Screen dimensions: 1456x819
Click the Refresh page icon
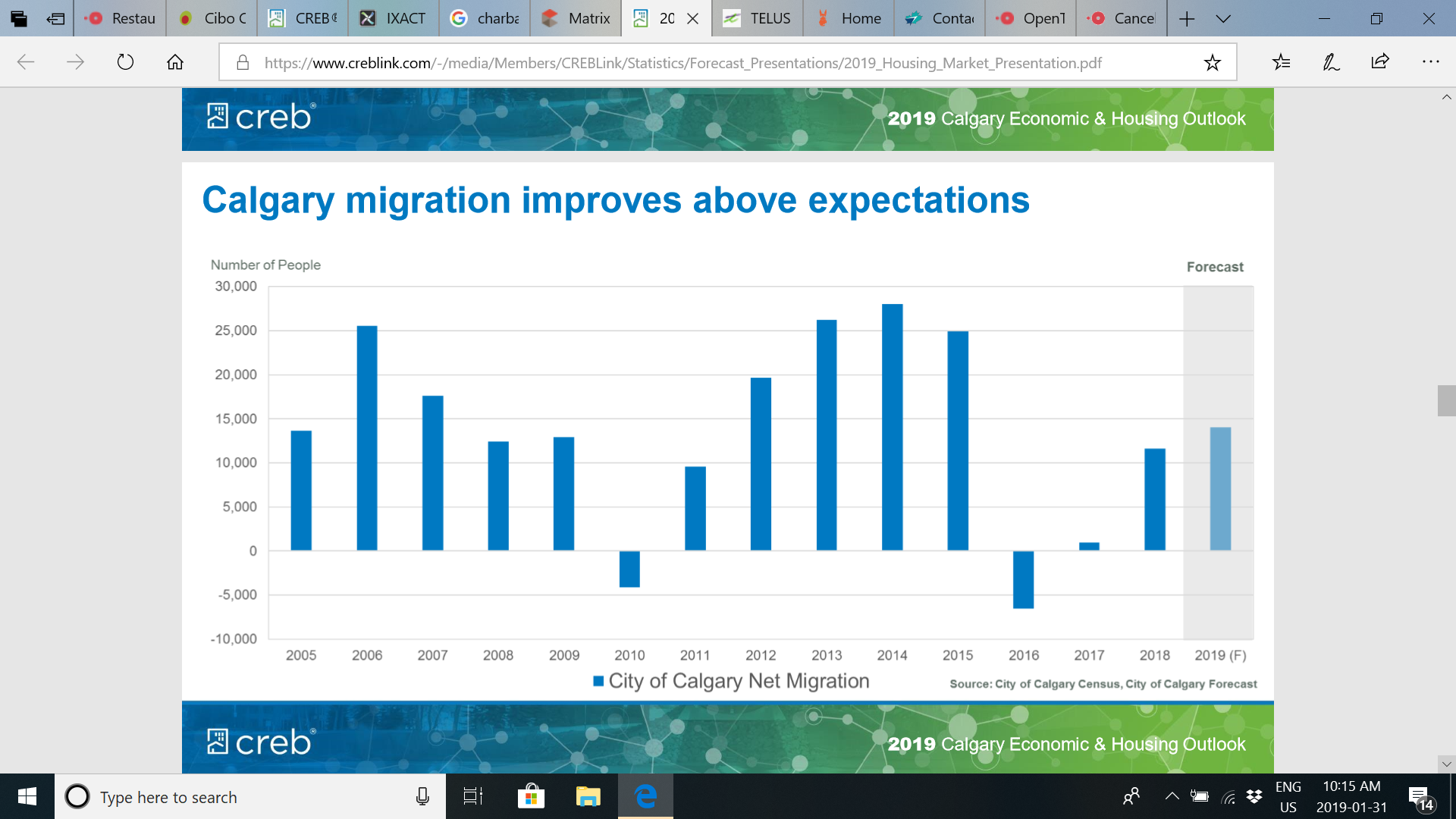pos(125,62)
